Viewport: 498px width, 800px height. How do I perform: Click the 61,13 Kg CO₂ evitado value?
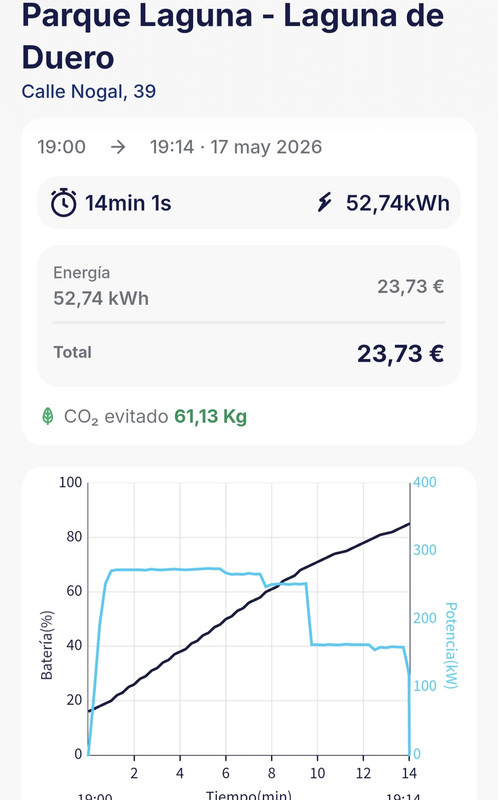(211, 416)
